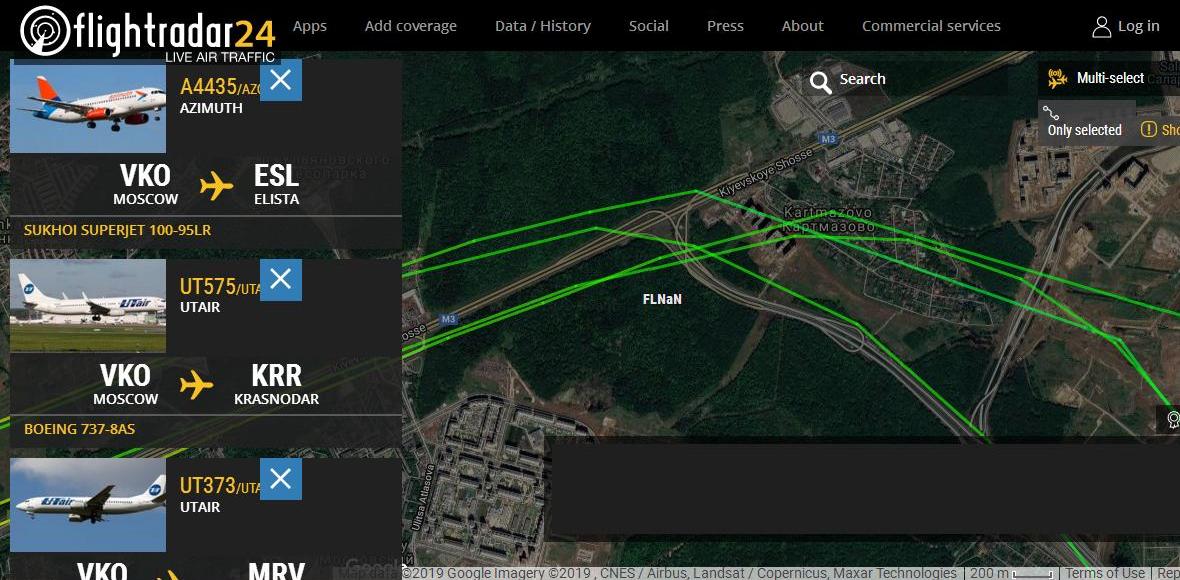Close the A4435 Azimuth flight card

click(281, 80)
